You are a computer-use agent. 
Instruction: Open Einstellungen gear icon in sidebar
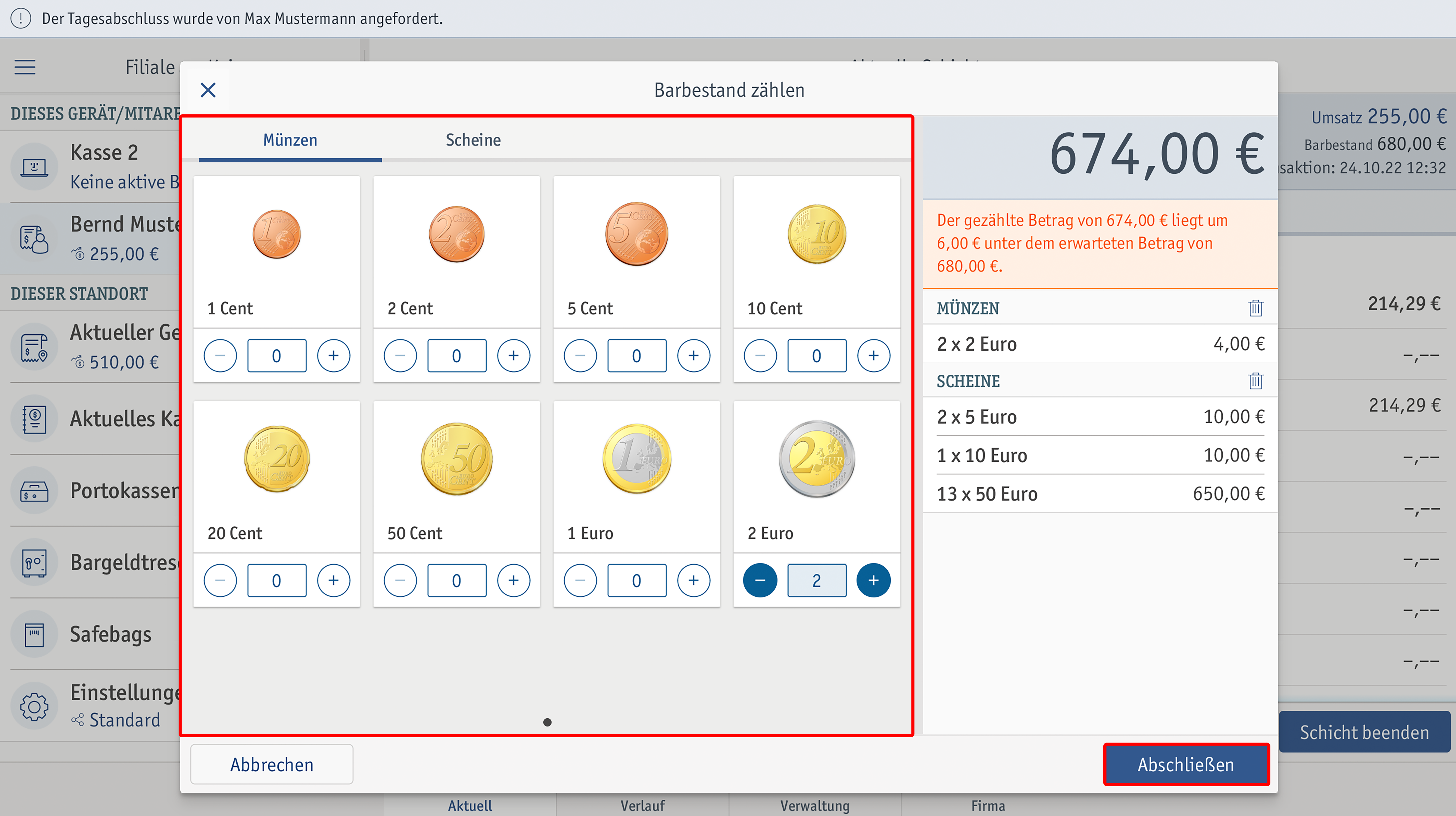pos(34,706)
